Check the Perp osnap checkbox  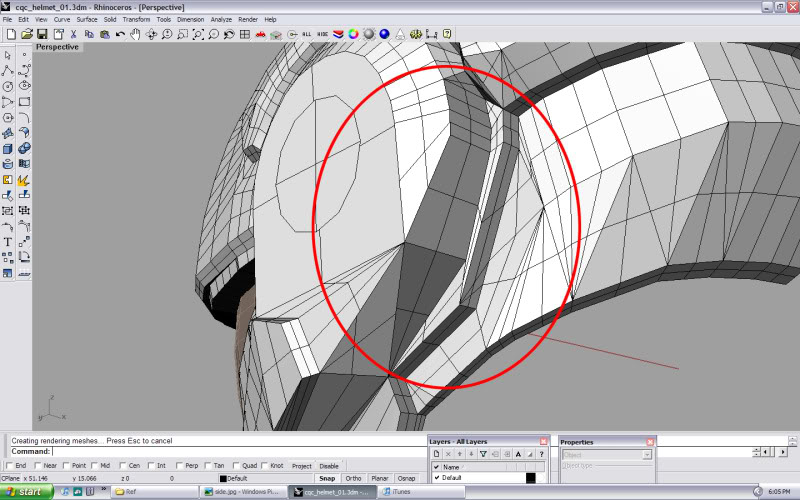[x=179, y=466]
